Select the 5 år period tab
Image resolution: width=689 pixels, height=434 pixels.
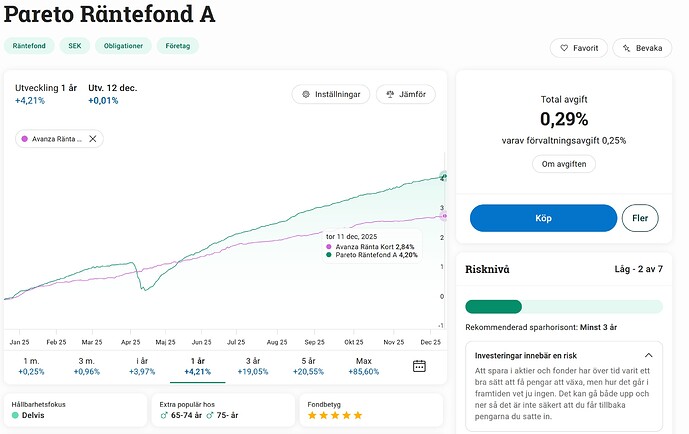coord(308,366)
